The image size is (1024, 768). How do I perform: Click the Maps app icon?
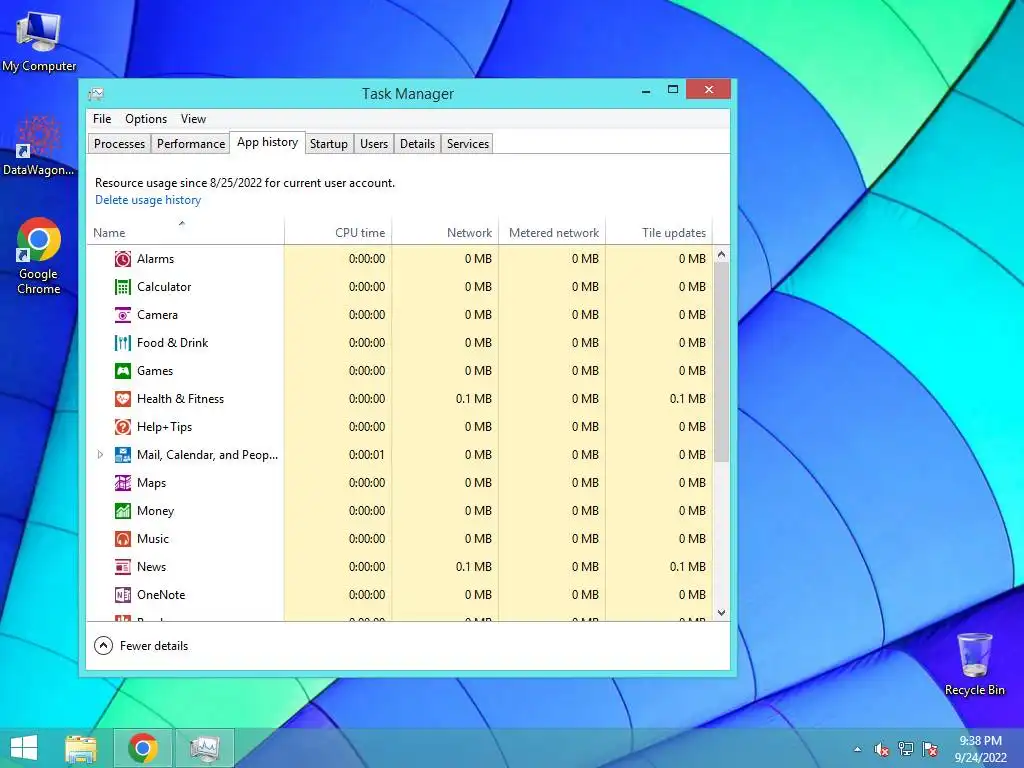[x=123, y=483]
